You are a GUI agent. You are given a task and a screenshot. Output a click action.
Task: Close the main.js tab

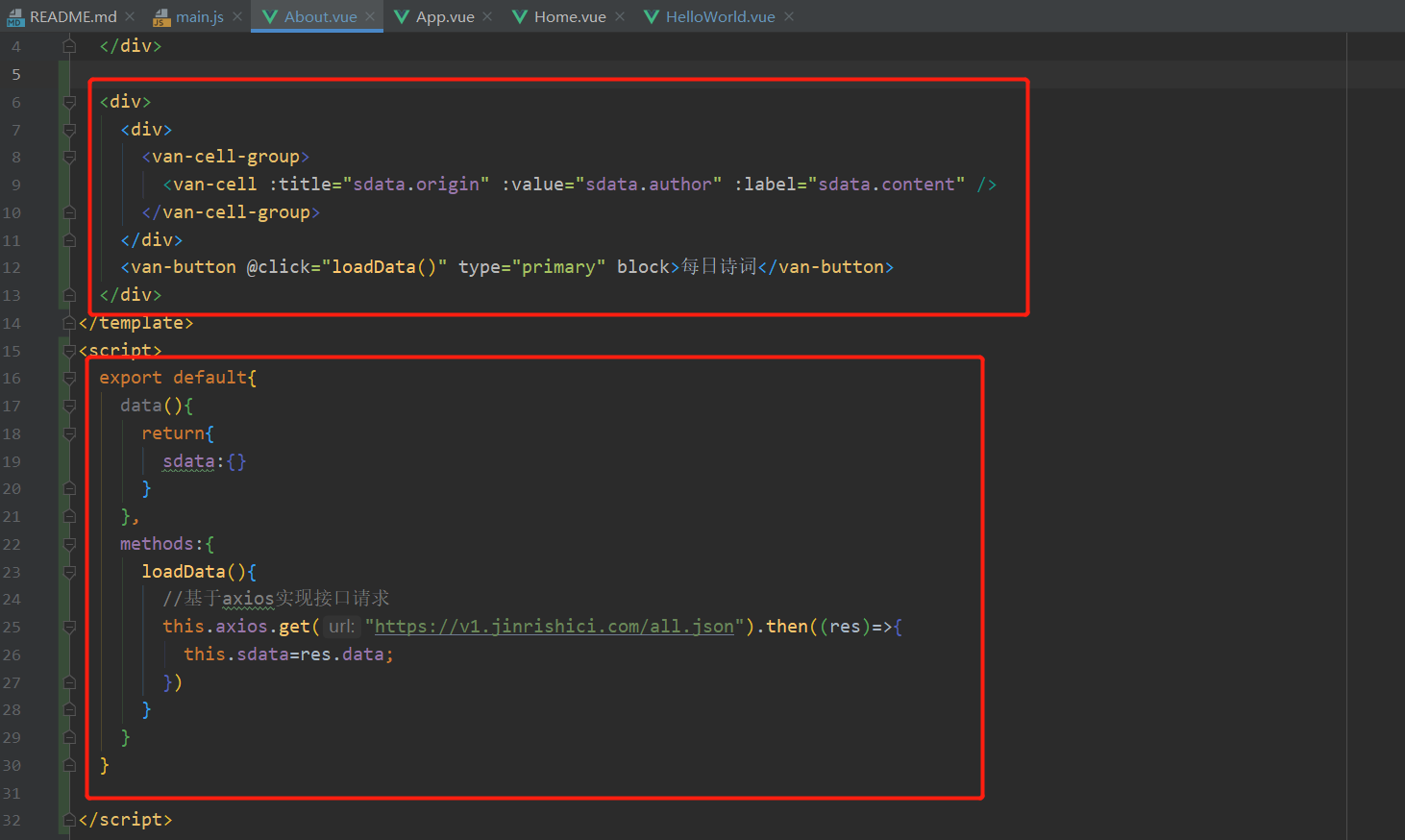(237, 17)
